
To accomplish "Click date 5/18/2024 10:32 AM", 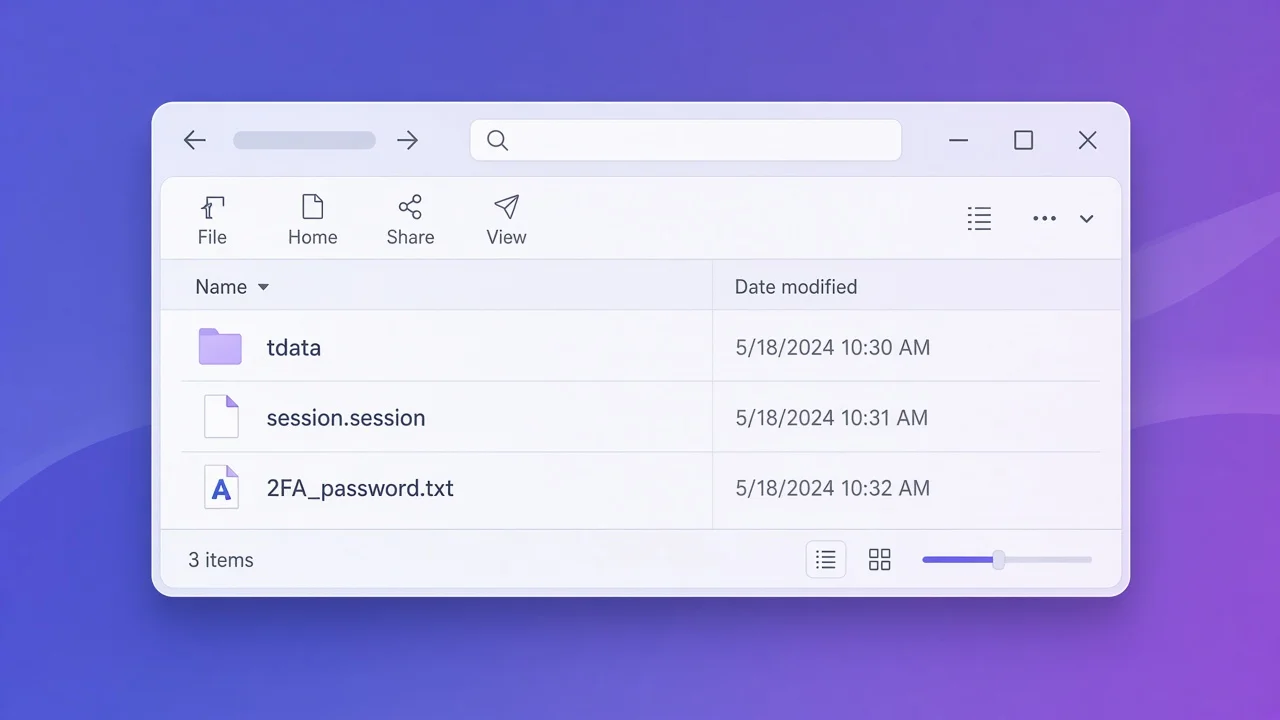I will pyautogui.click(x=833, y=488).
